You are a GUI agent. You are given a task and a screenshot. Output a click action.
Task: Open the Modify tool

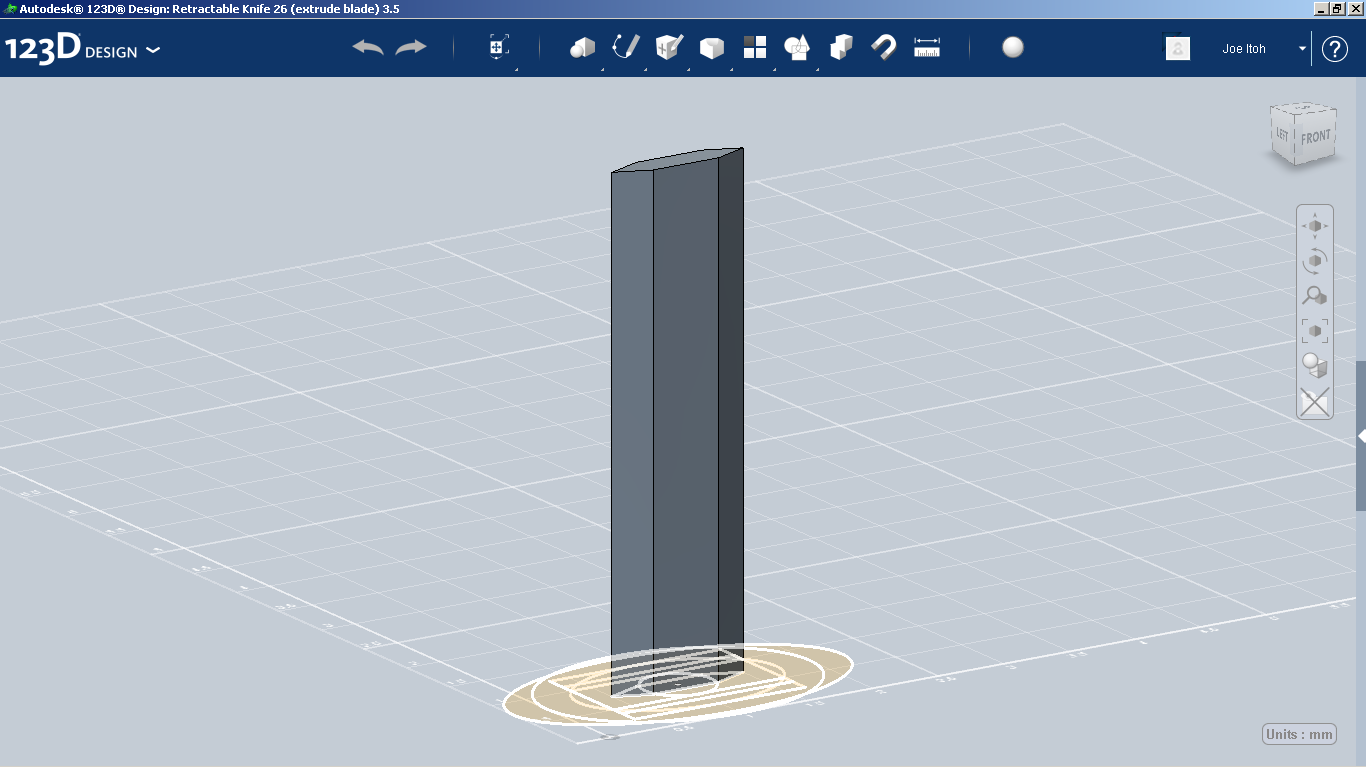click(x=709, y=47)
